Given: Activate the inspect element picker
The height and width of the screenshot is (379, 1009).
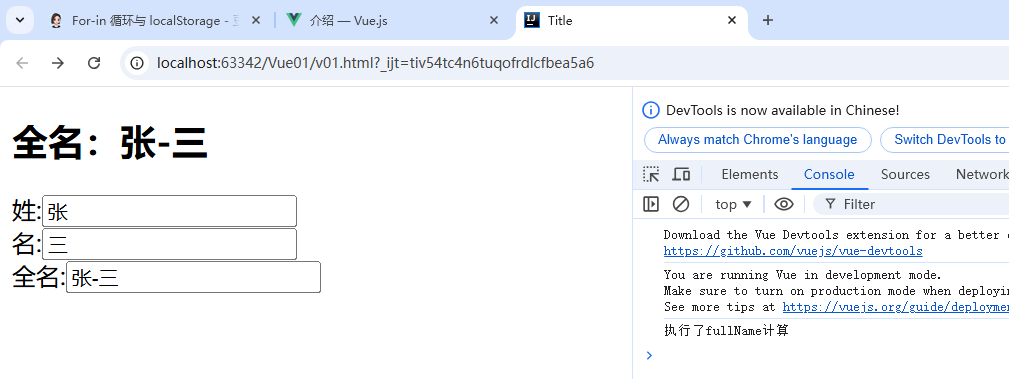Looking at the screenshot, I should coord(651,174).
